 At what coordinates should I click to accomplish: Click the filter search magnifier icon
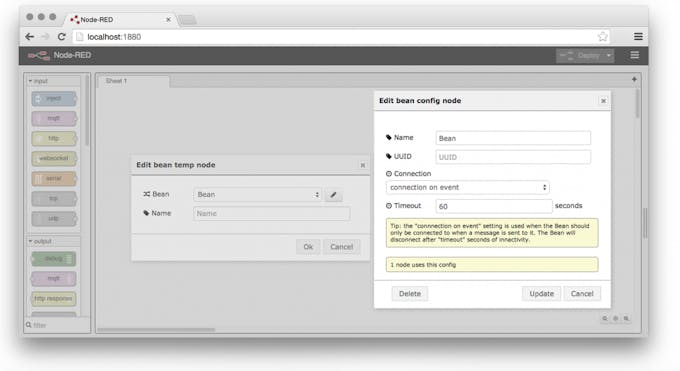pyautogui.click(x=29, y=325)
